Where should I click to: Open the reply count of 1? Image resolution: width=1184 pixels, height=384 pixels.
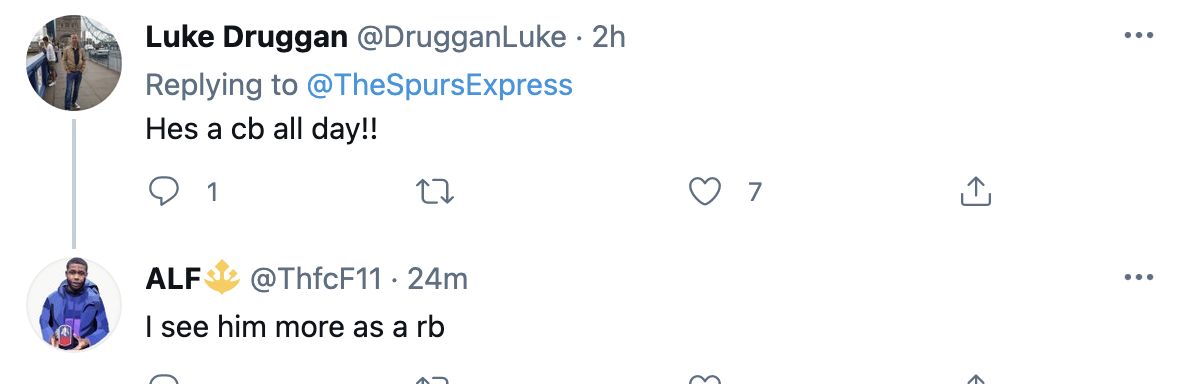tap(212, 193)
